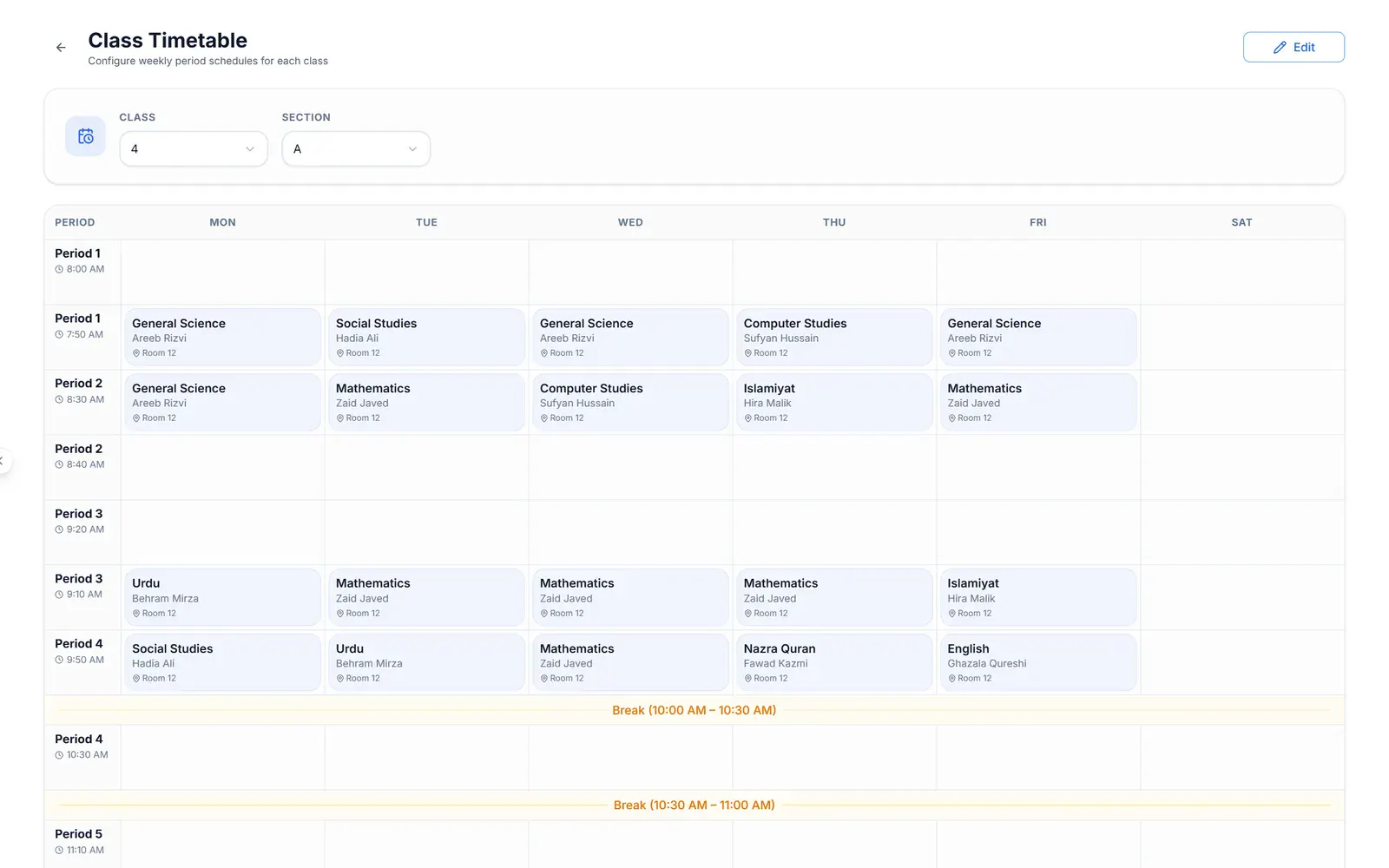Image resolution: width=1389 pixels, height=868 pixels.
Task: Open Wednesday 7:50 AM General Science card
Action: coord(630,338)
